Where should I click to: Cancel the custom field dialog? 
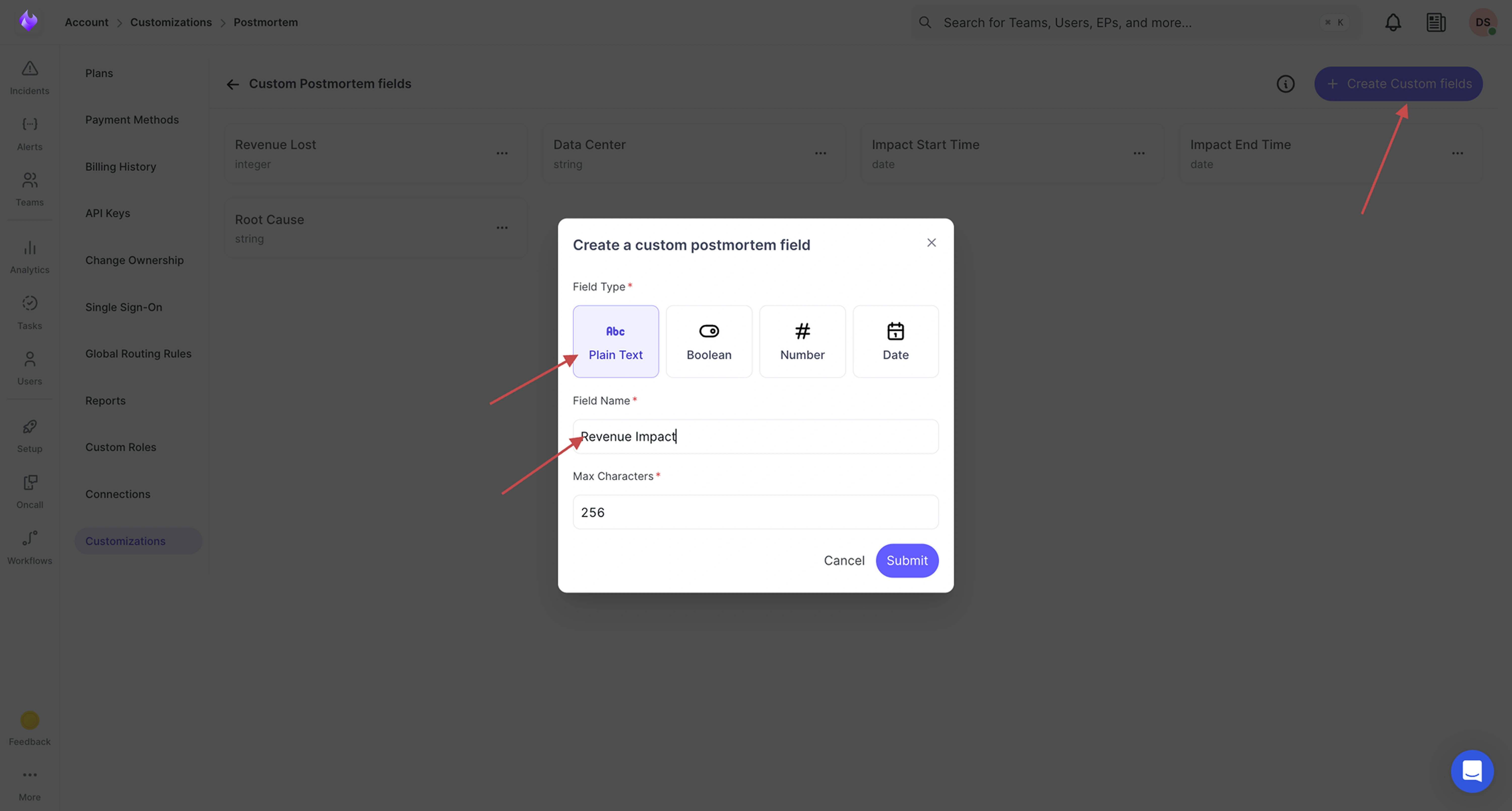click(x=843, y=560)
